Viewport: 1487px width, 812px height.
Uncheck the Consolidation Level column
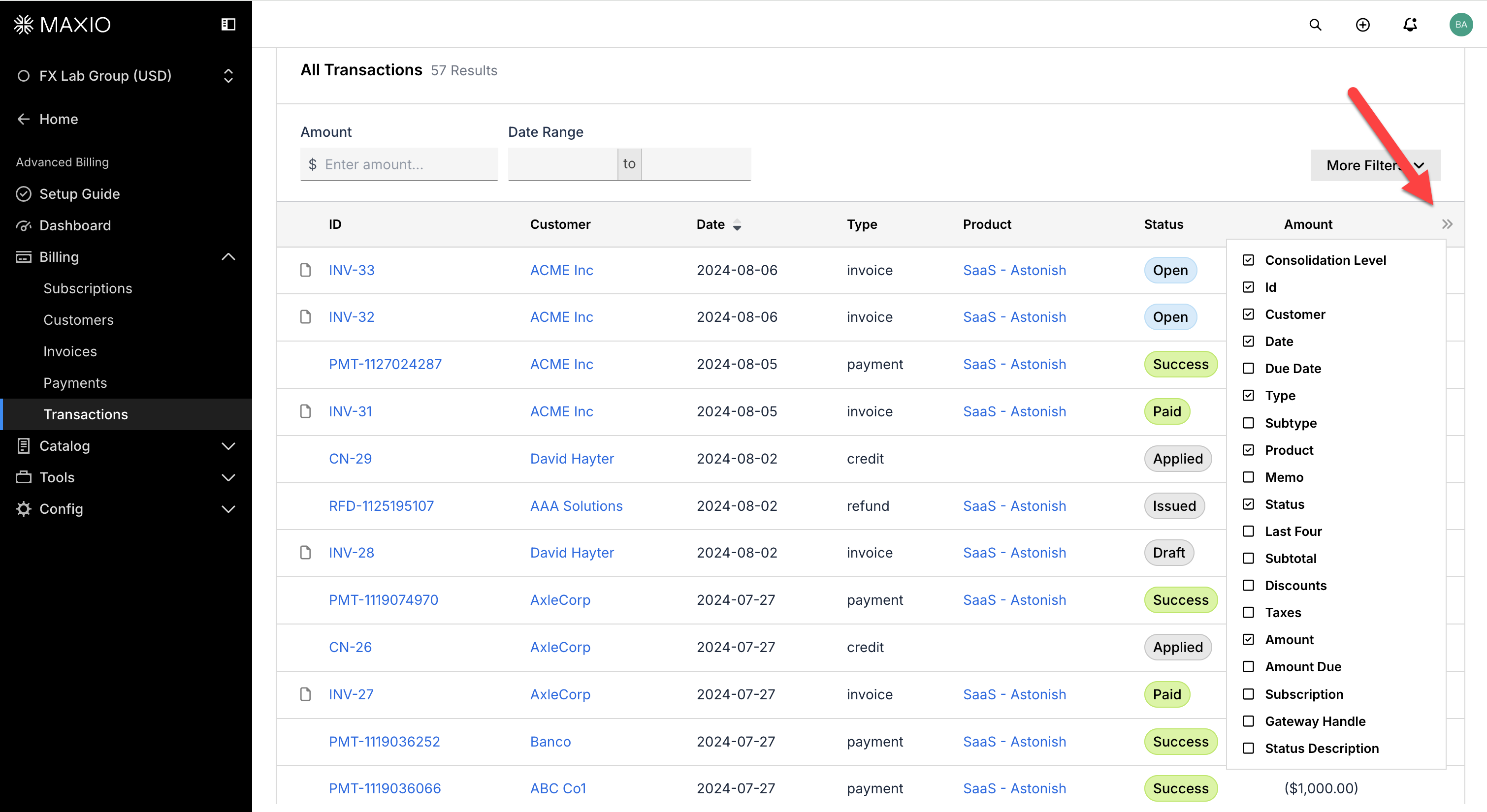coord(1248,260)
